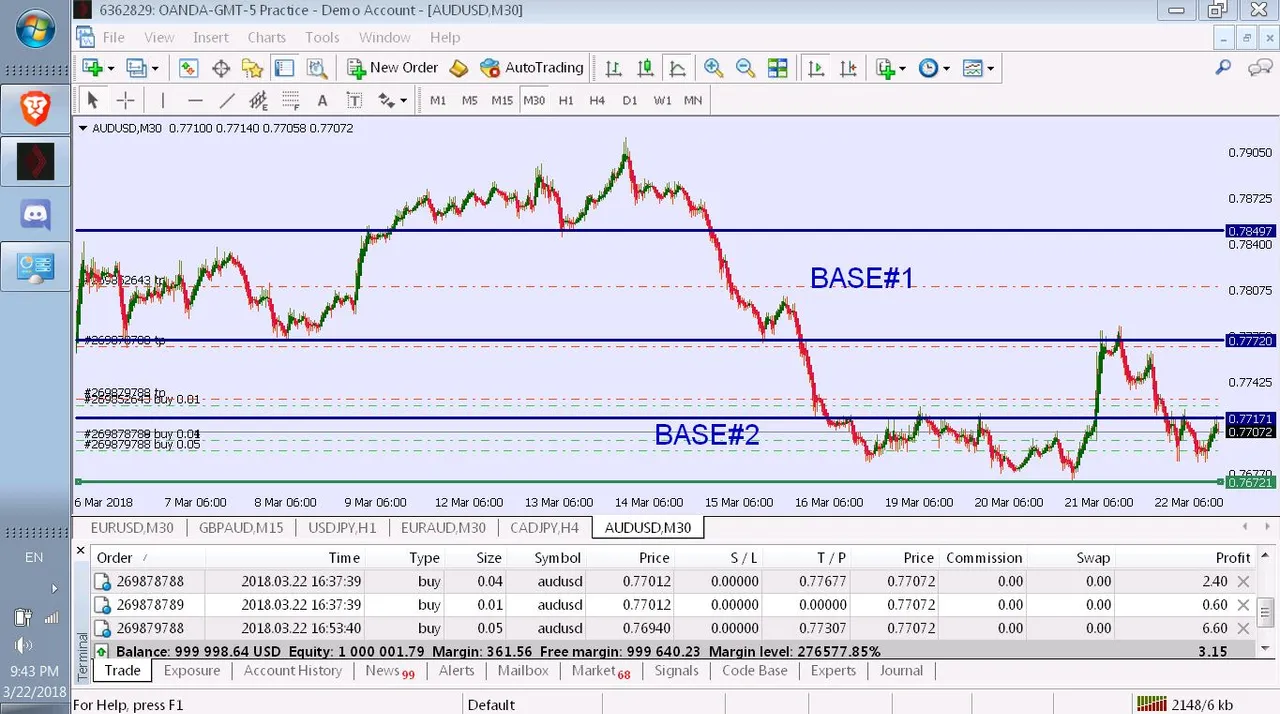Switch timeframe to M5

pos(470,100)
